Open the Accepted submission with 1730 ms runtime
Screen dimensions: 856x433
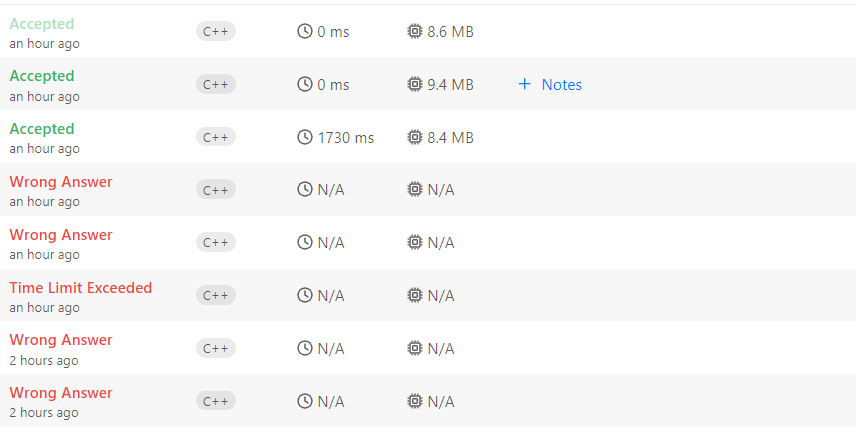coord(42,129)
